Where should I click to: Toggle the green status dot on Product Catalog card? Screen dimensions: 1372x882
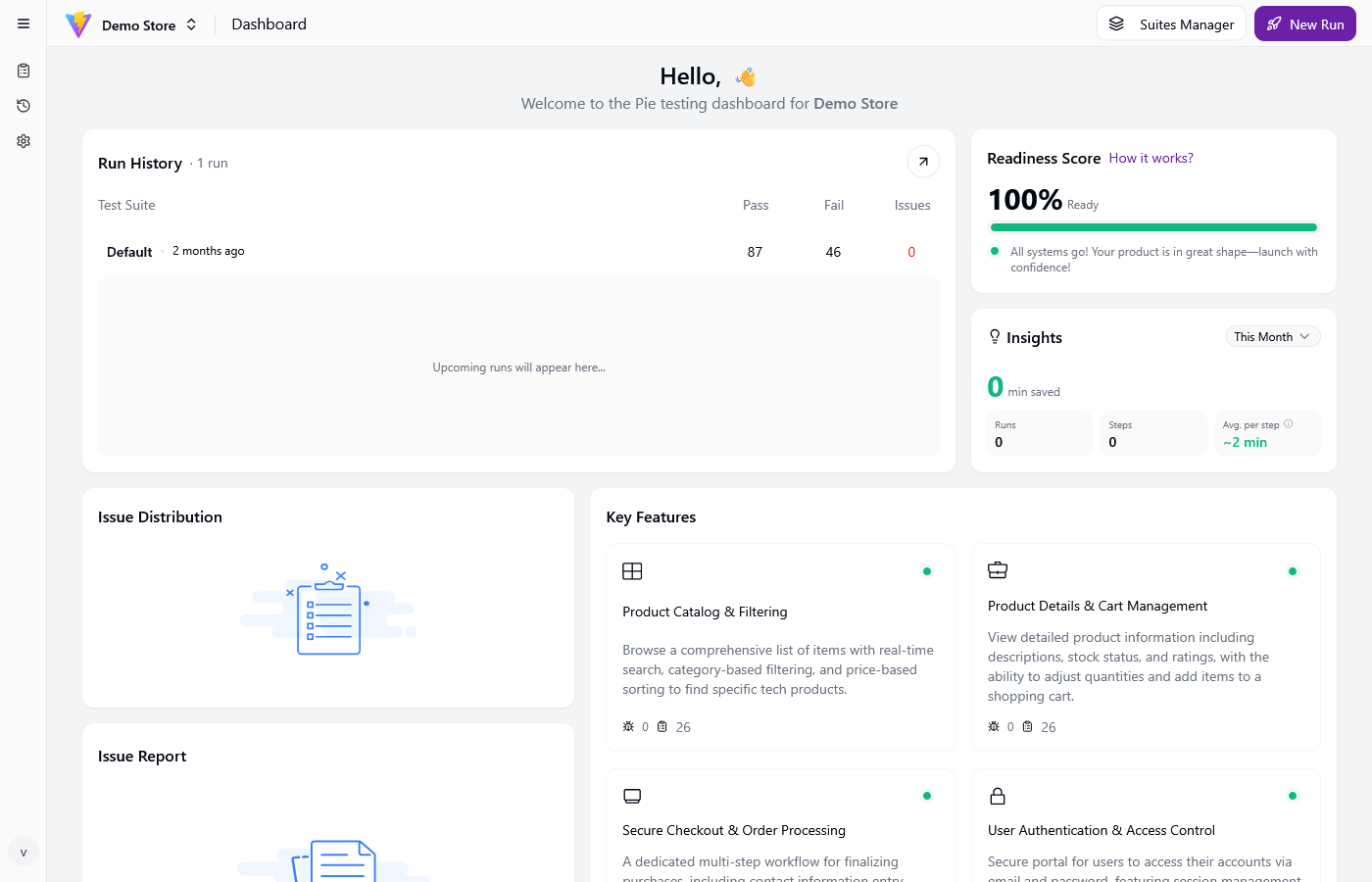(x=927, y=570)
